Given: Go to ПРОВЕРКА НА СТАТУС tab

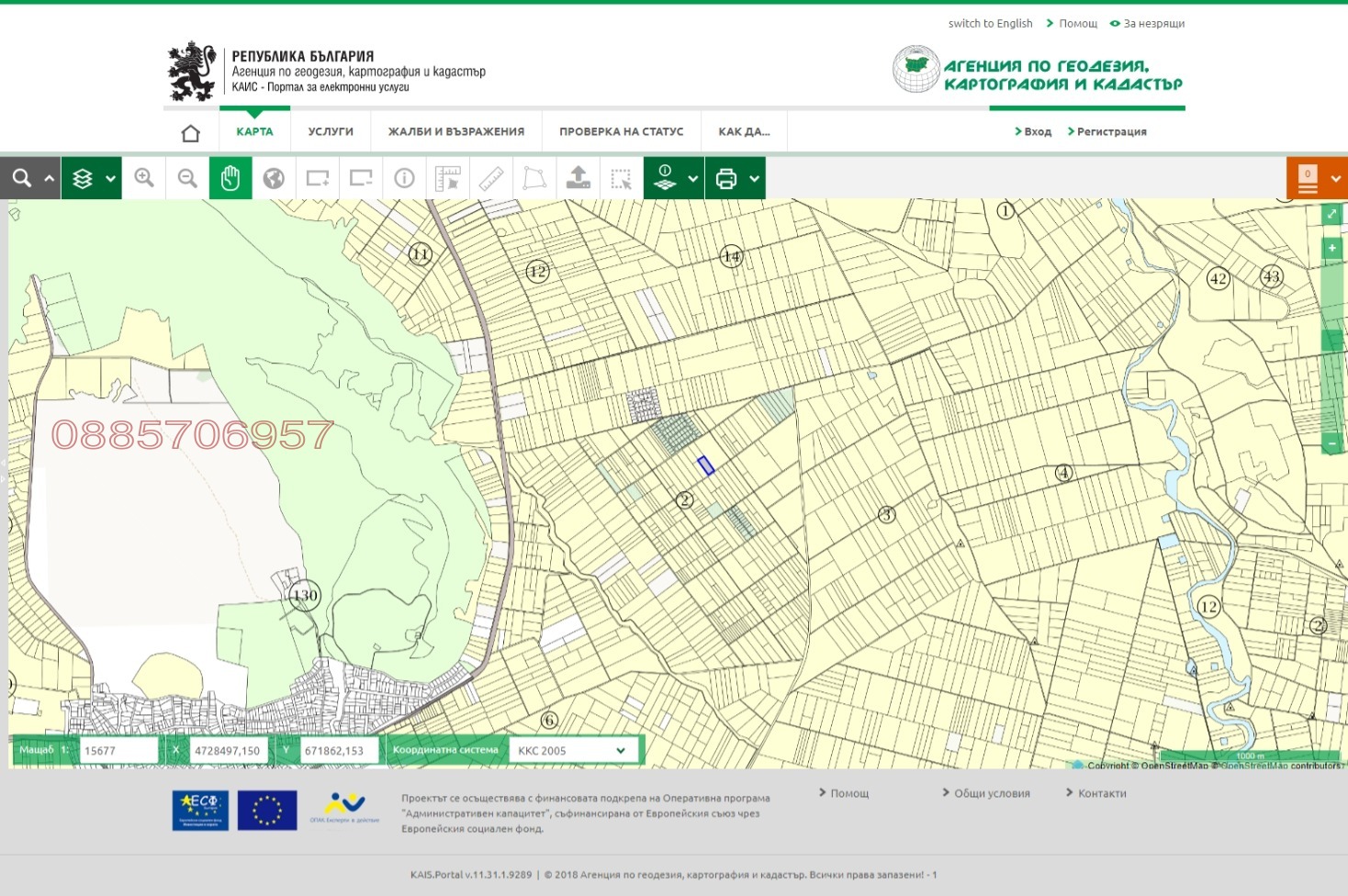Looking at the screenshot, I should point(621,131).
